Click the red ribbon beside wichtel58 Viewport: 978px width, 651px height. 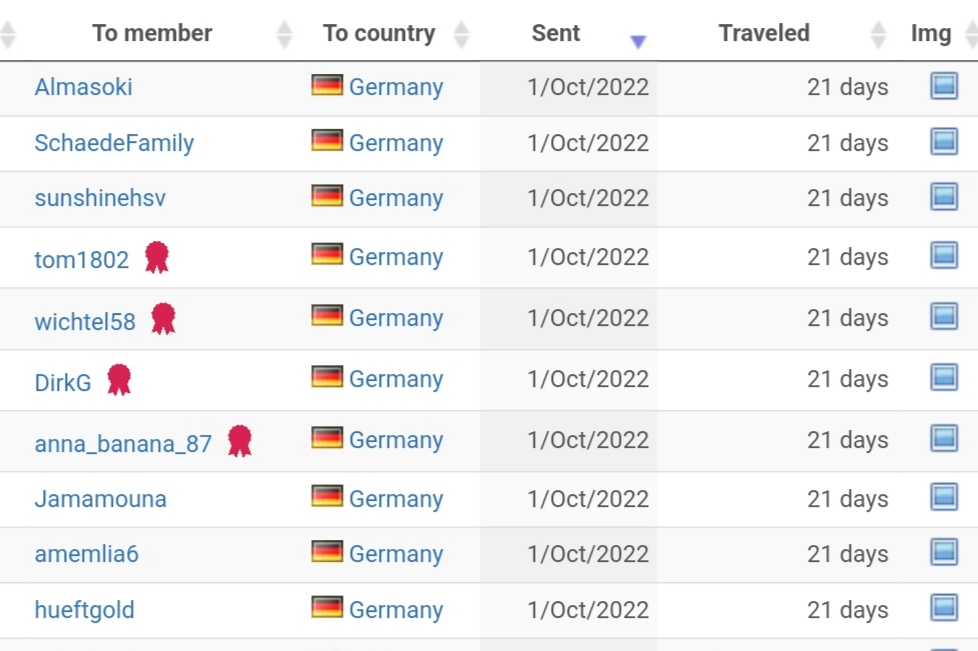pos(163,319)
